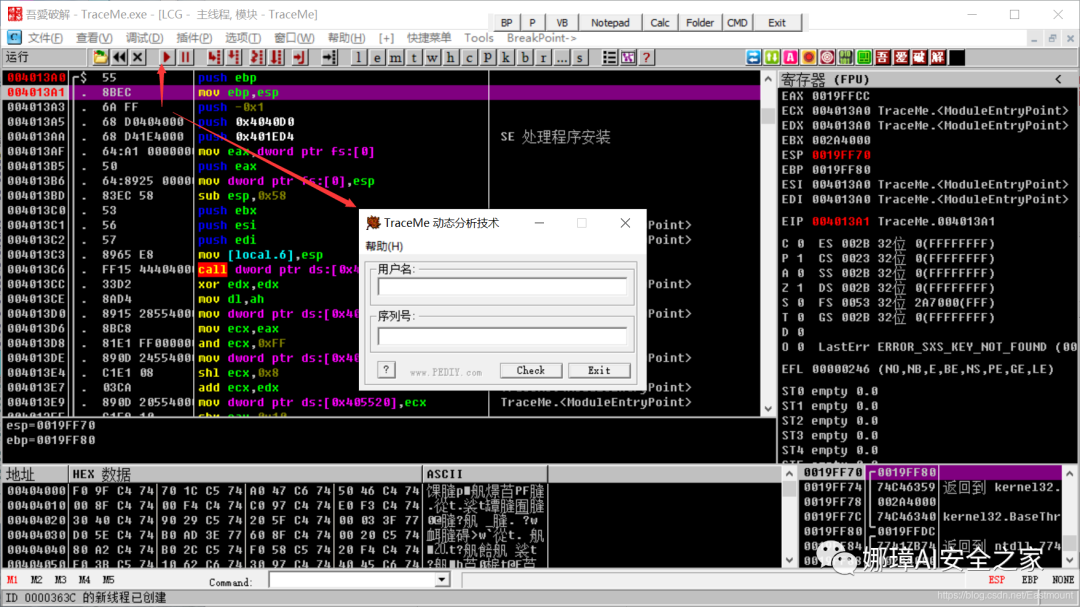Open the 查看(V) menu
This screenshot has width=1080, height=607.
[x=94, y=38]
